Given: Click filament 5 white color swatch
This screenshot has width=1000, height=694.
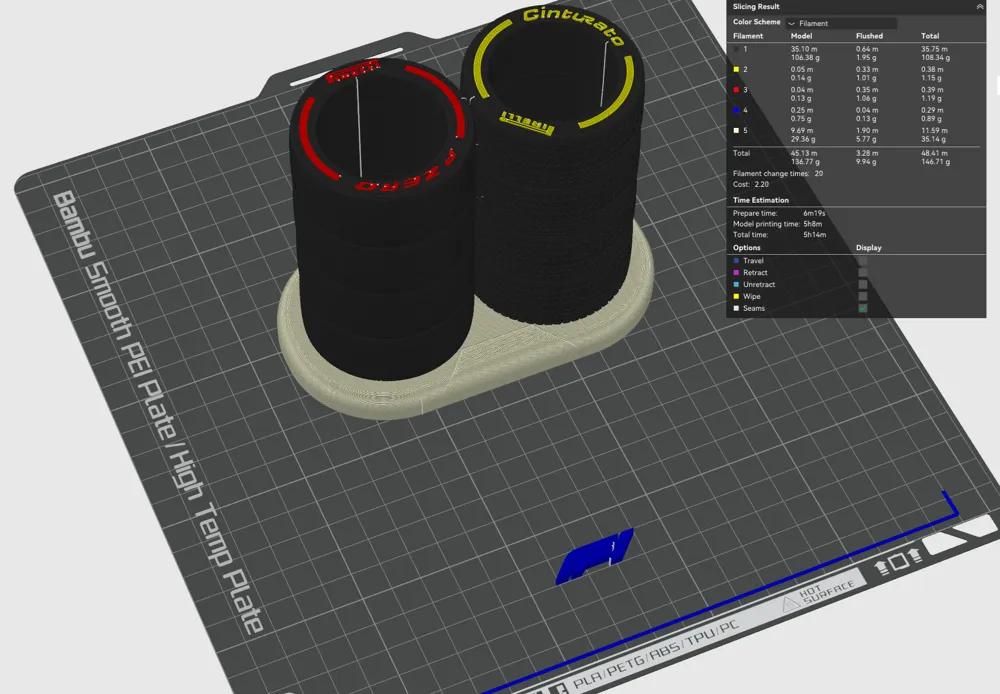Looking at the screenshot, I should click(736, 131).
